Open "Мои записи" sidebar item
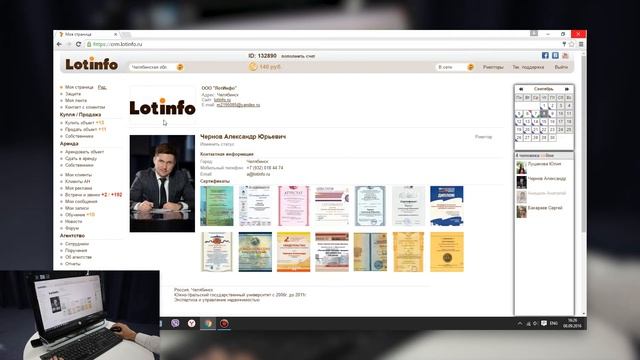The height and width of the screenshot is (360, 640). pos(77,208)
